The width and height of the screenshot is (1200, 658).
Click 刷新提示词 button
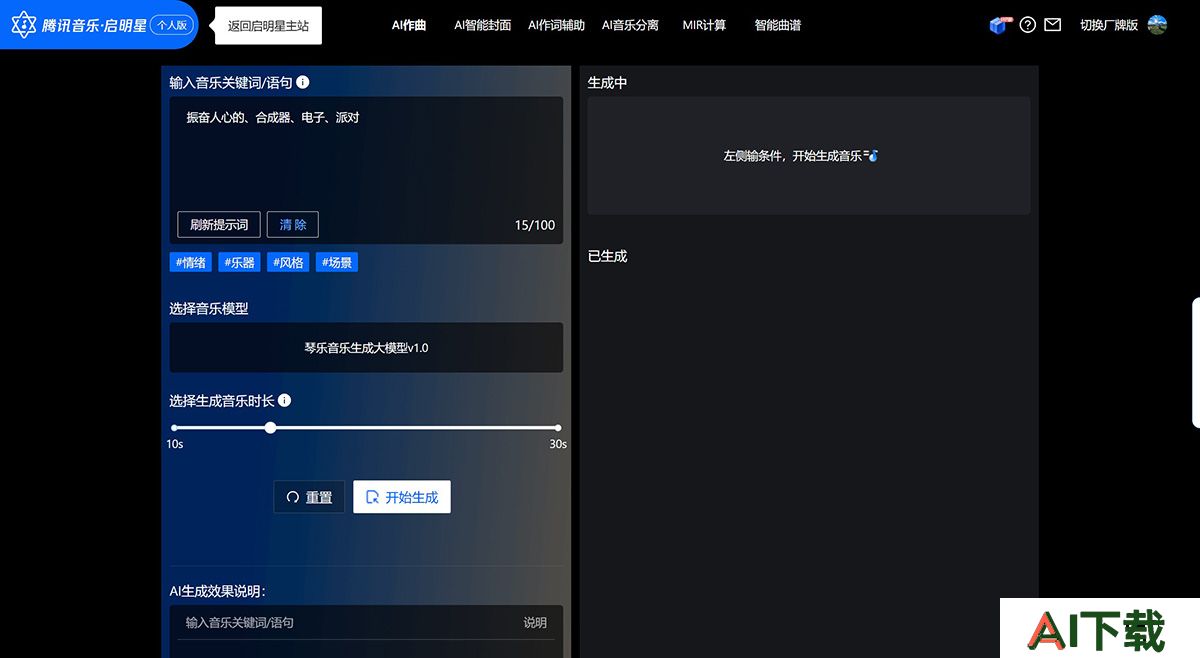(219, 224)
